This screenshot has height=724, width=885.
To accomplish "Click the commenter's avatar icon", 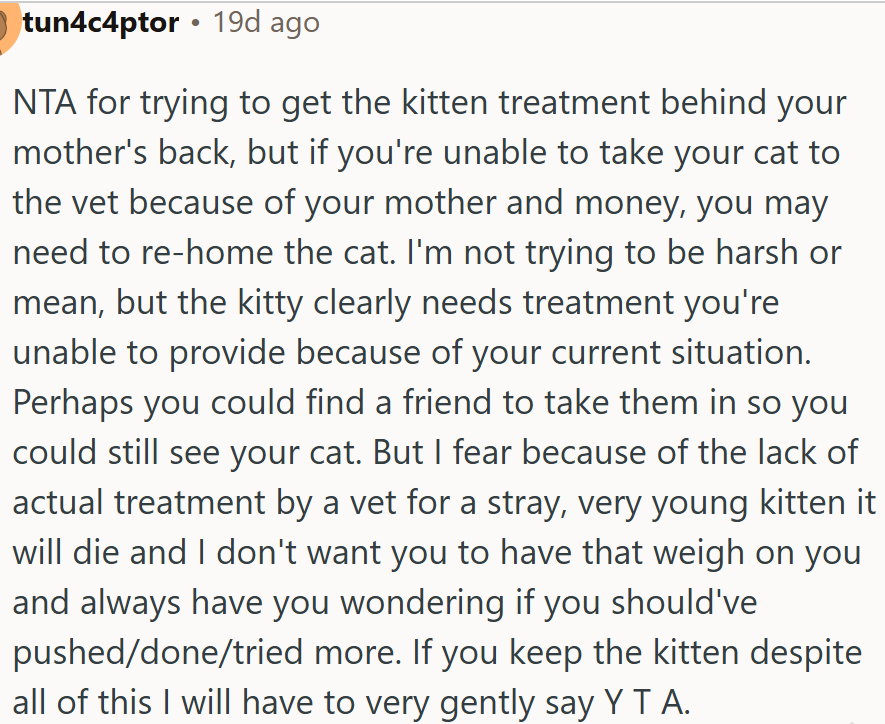I will [x=8, y=24].
